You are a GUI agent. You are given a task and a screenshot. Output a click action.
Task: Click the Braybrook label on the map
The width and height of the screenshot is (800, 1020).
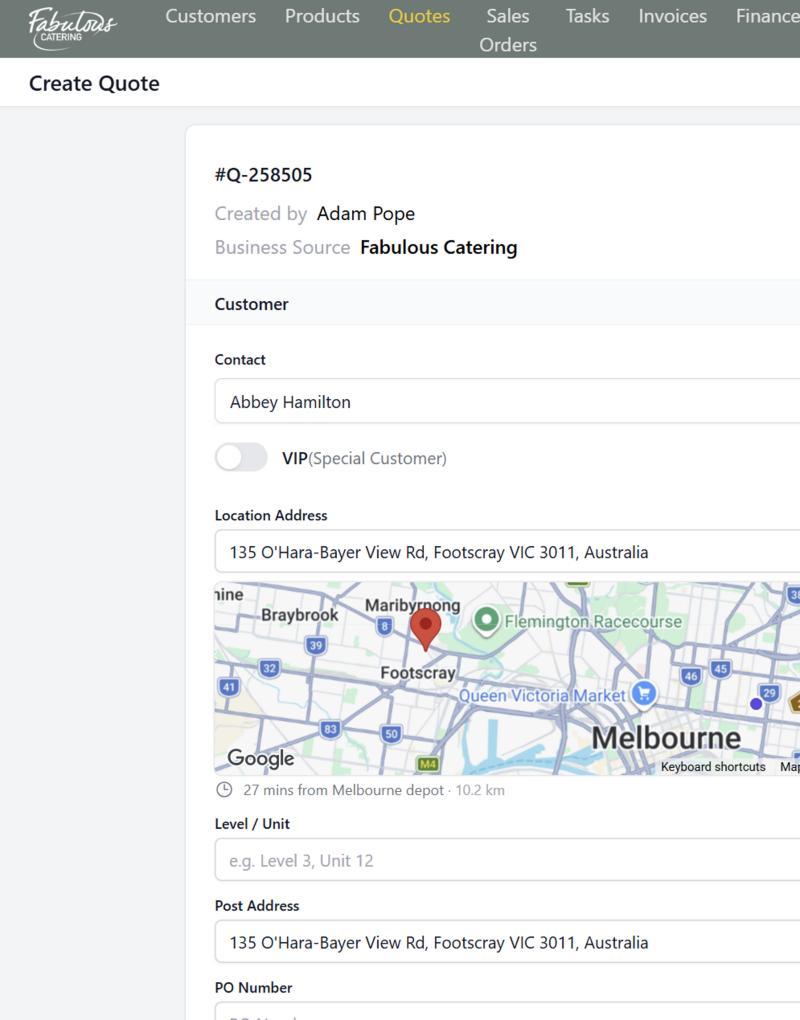point(299,615)
